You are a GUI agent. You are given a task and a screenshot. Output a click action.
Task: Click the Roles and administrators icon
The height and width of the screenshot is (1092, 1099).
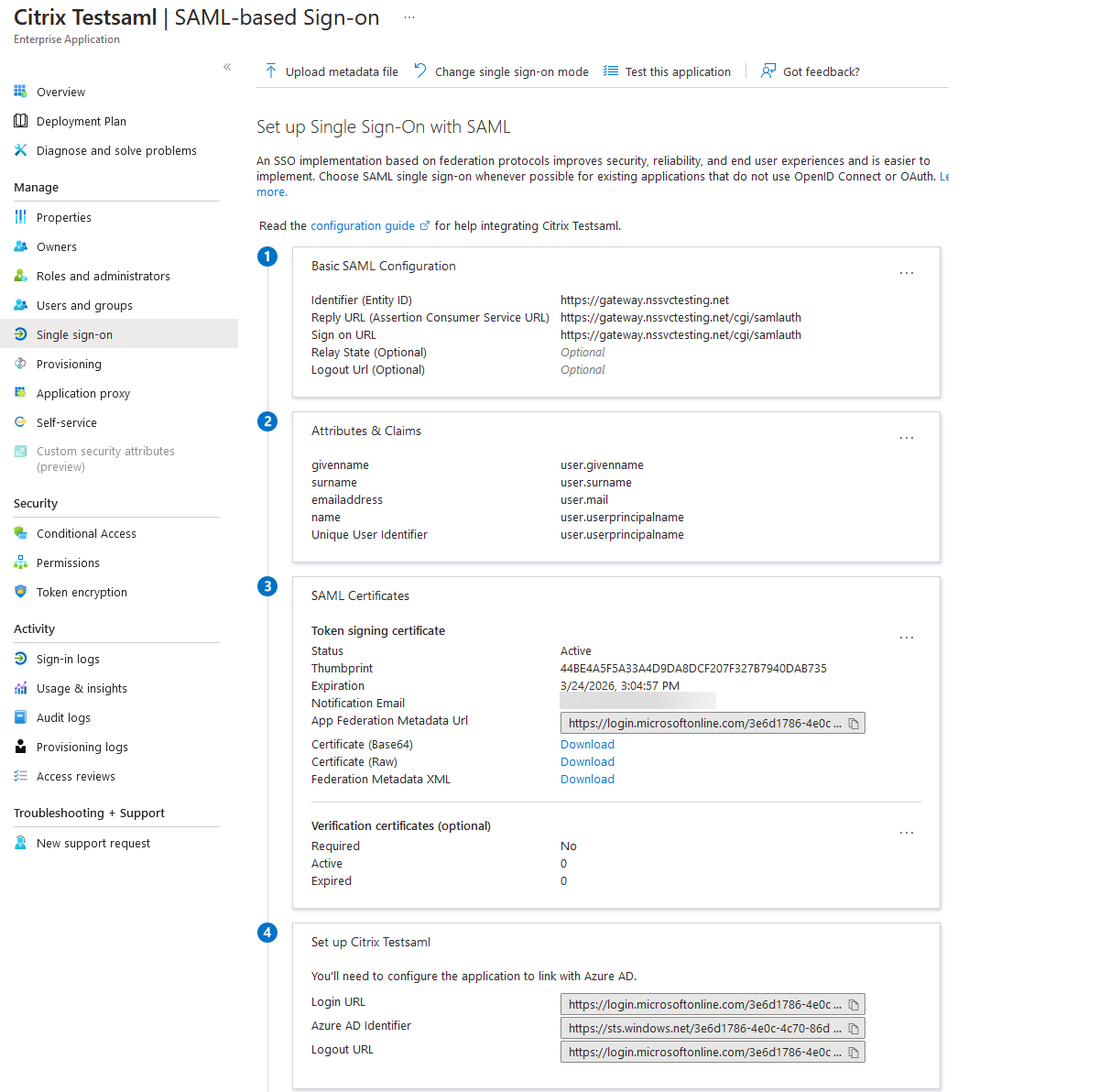20,276
